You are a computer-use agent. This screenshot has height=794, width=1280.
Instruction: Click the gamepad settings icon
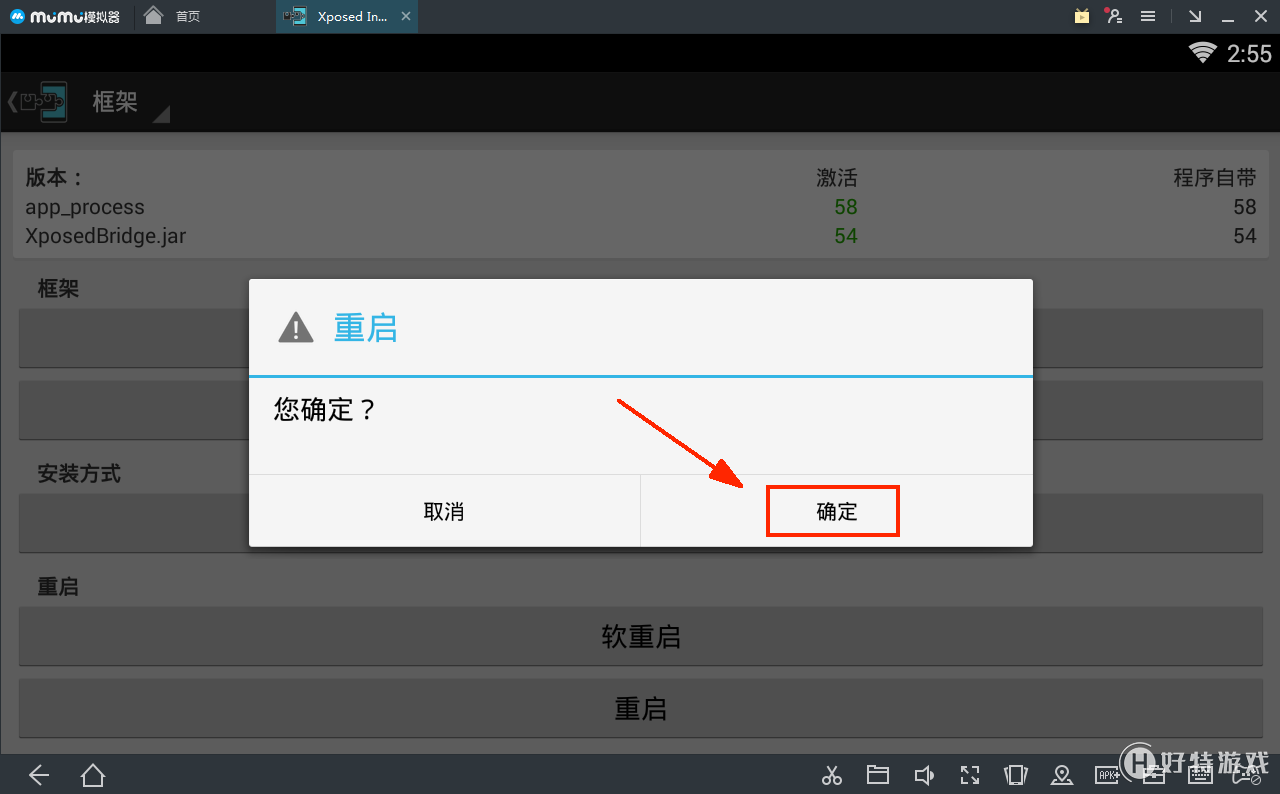1246,775
